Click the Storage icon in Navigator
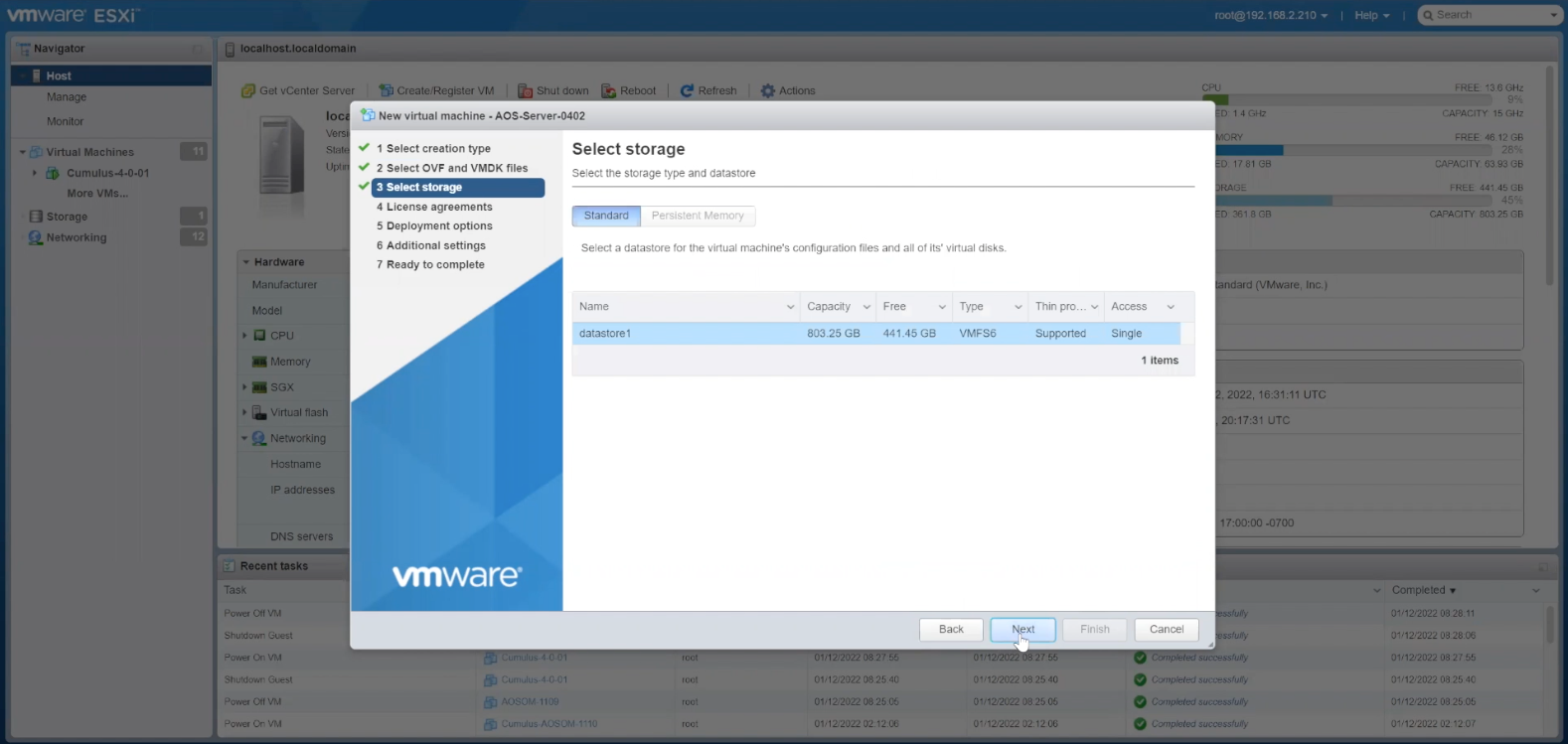Screen dimensions: 1568x744 pos(36,217)
